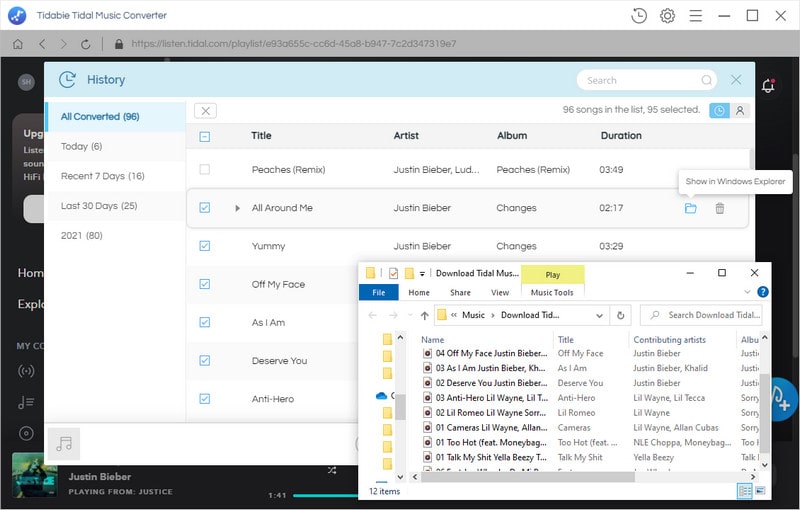This screenshot has height=510, width=800.
Task: Delete the All Around Me record
Action: [719, 208]
